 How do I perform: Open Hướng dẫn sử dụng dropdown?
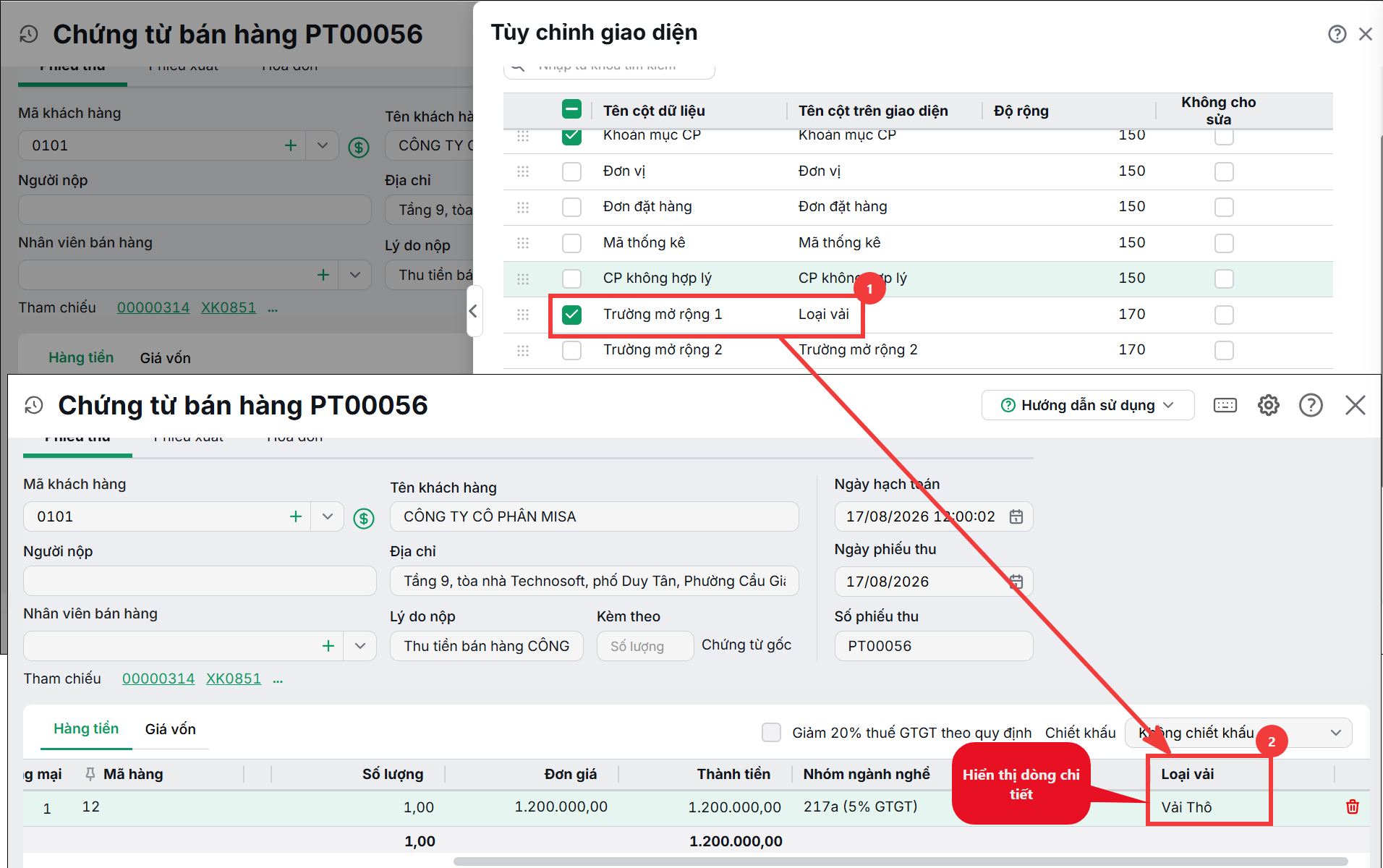click(x=1087, y=405)
